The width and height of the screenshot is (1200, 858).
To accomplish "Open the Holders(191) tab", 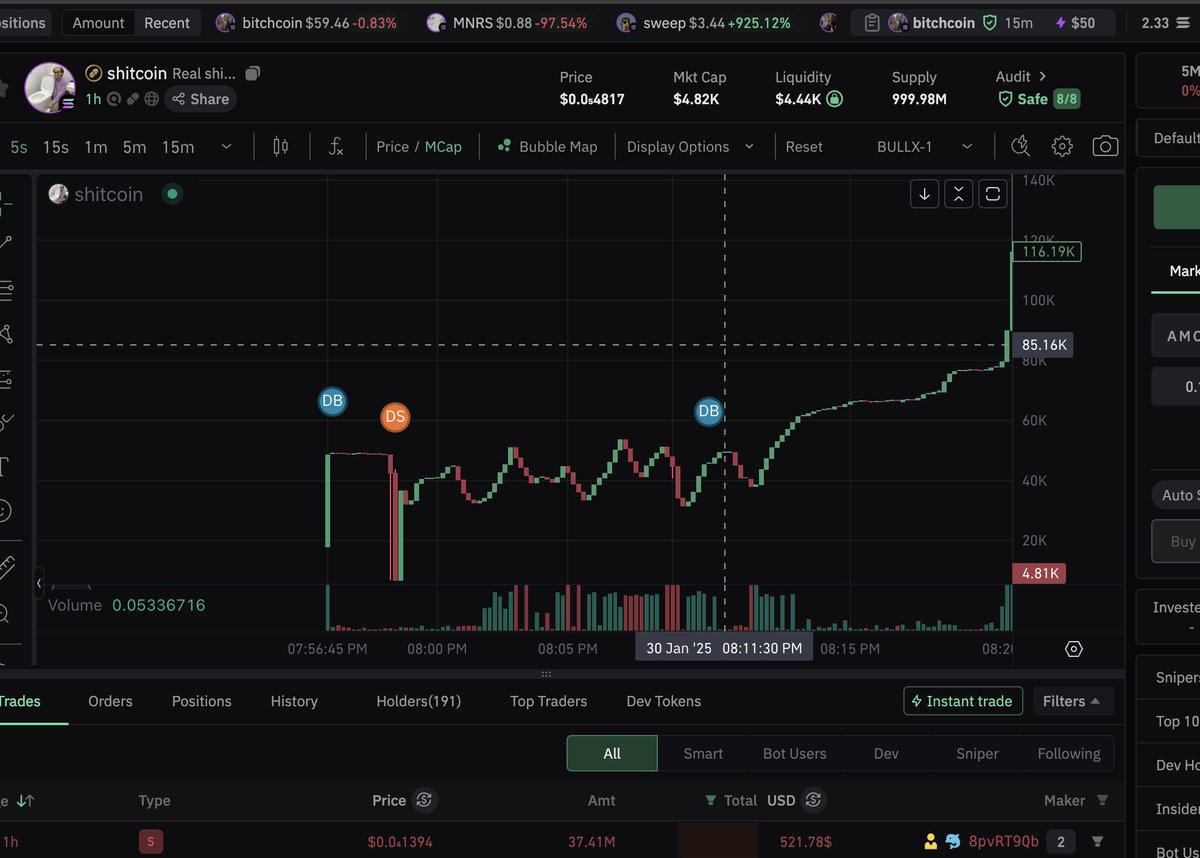I will (x=418, y=701).
